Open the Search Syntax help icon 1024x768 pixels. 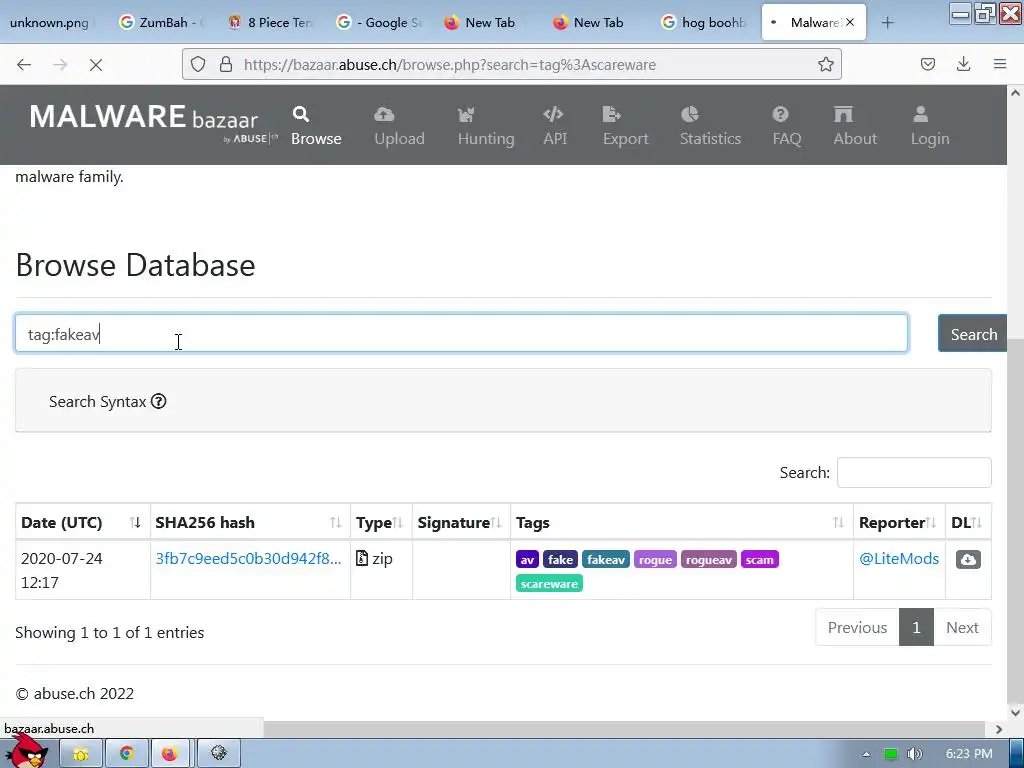159,401
